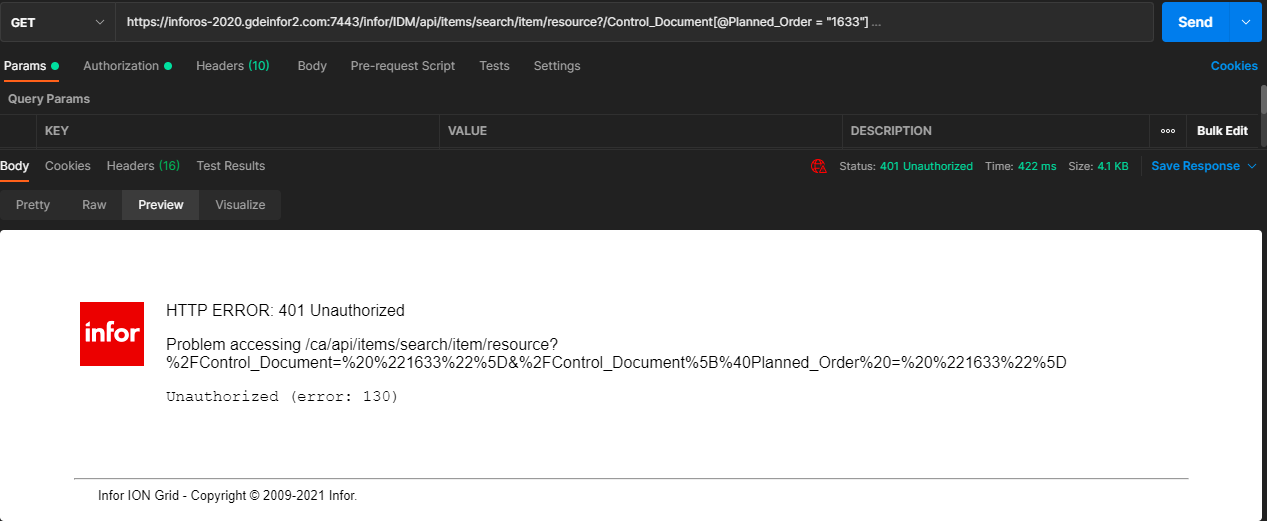Click the request URL field
The image size is (1267, 521).
[x=634, y=22]
